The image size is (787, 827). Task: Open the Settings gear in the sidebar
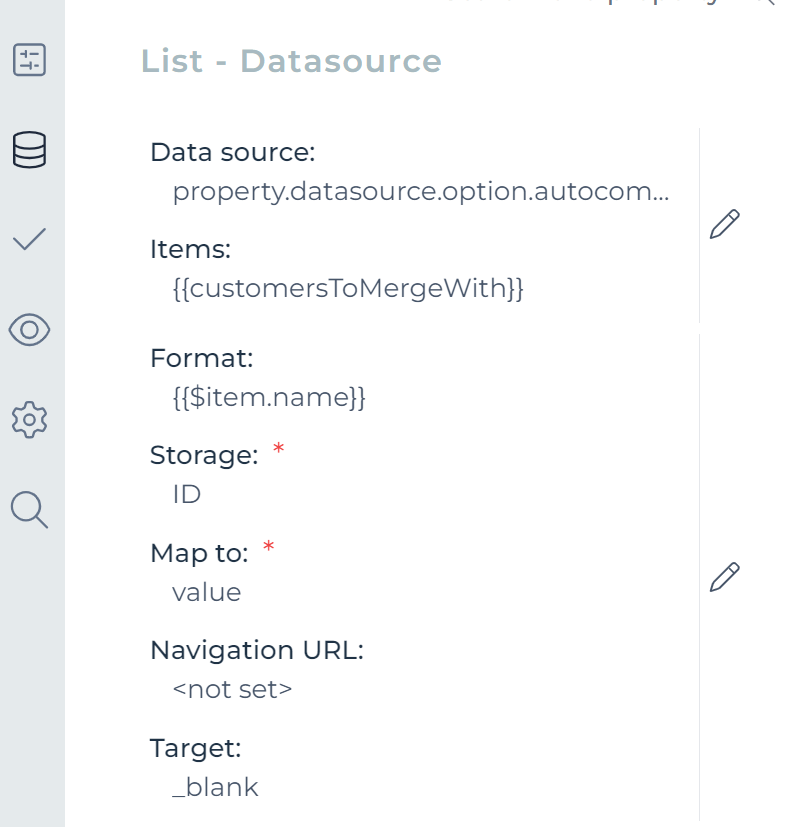tap(30, 420)
